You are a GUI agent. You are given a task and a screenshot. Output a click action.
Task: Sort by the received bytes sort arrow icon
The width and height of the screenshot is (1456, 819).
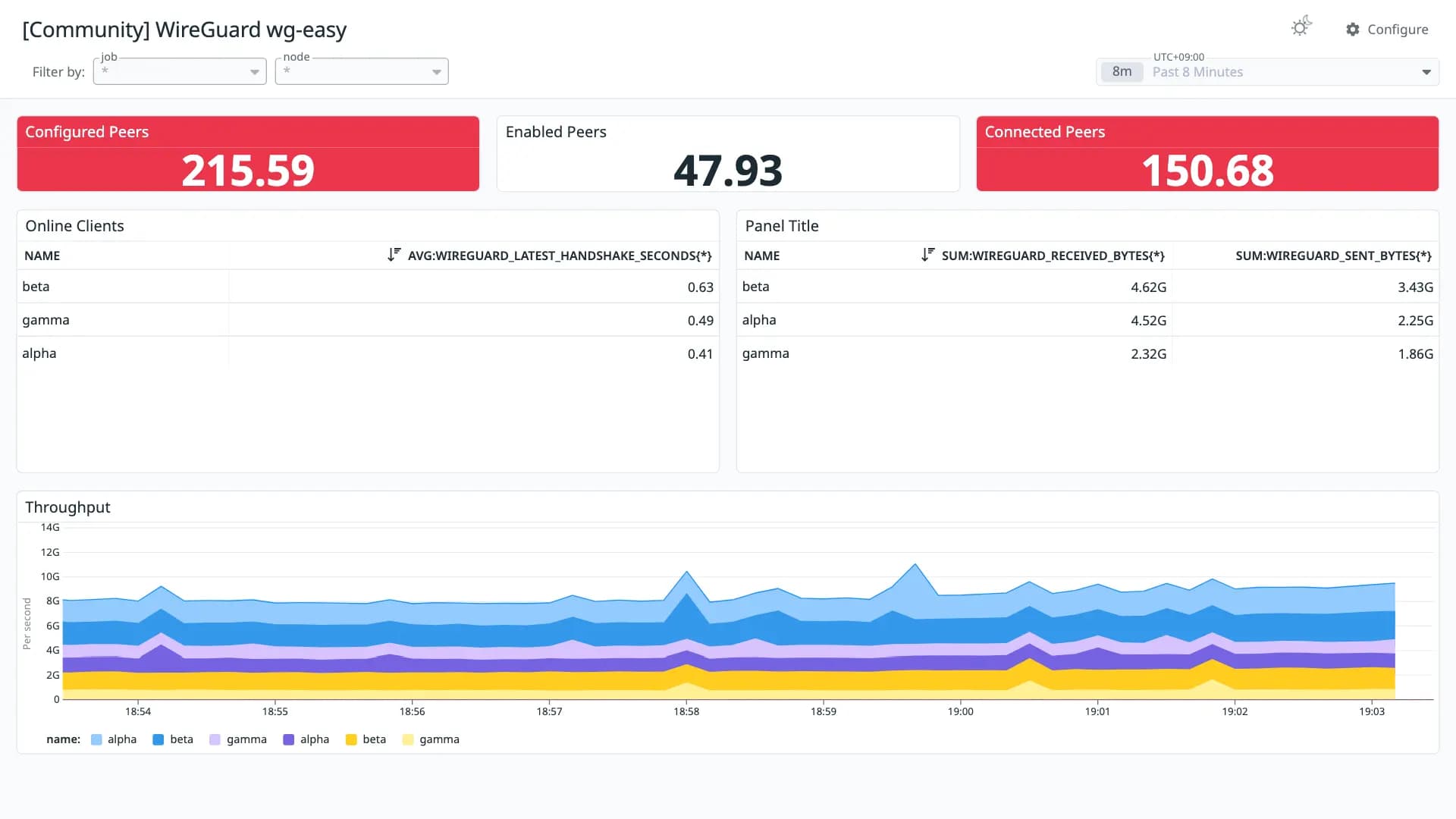pyautogui.click(x=927, y=255)
